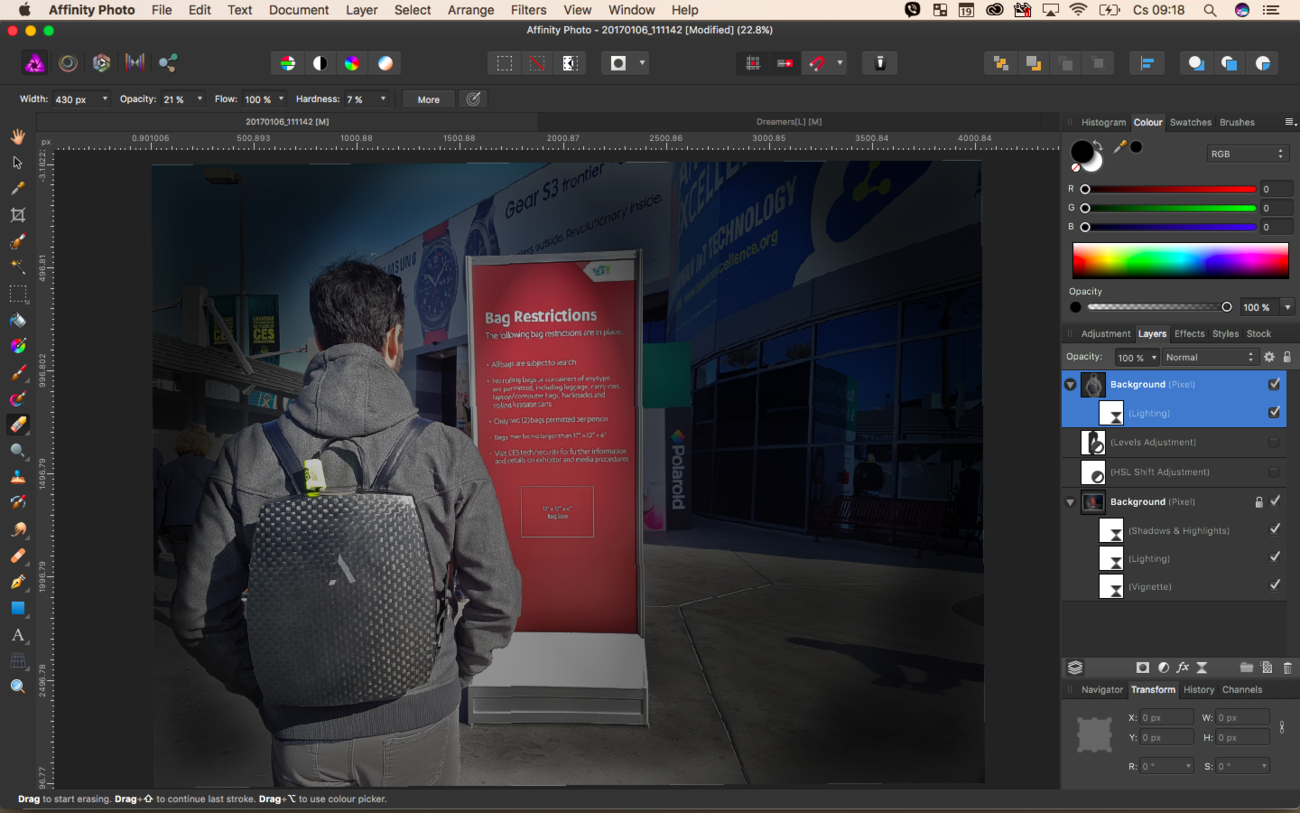
Task: Open the Quick Mask options dropdown arrow
Action: 642,63
